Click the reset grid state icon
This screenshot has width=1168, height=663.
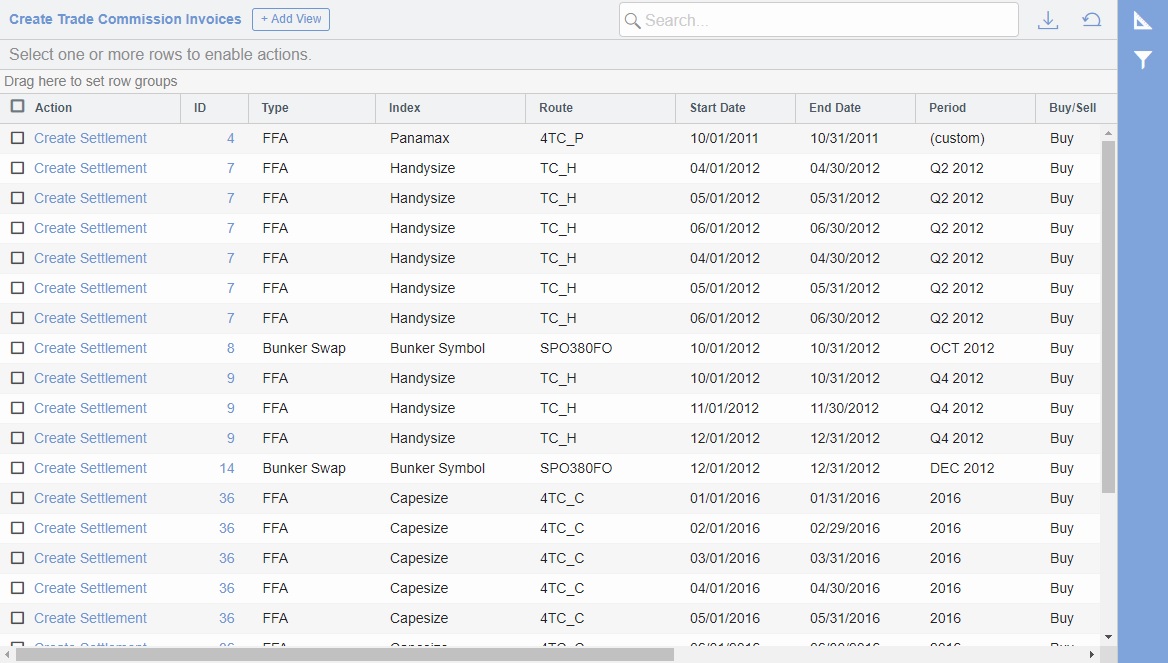(1091, 19)
